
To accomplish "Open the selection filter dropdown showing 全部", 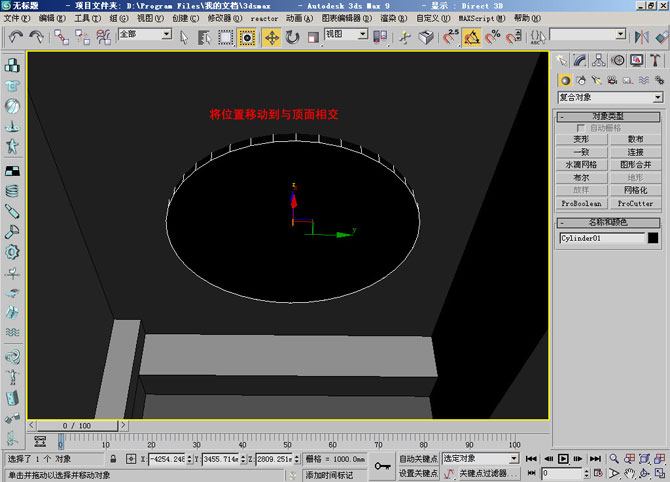I will 145,34.
